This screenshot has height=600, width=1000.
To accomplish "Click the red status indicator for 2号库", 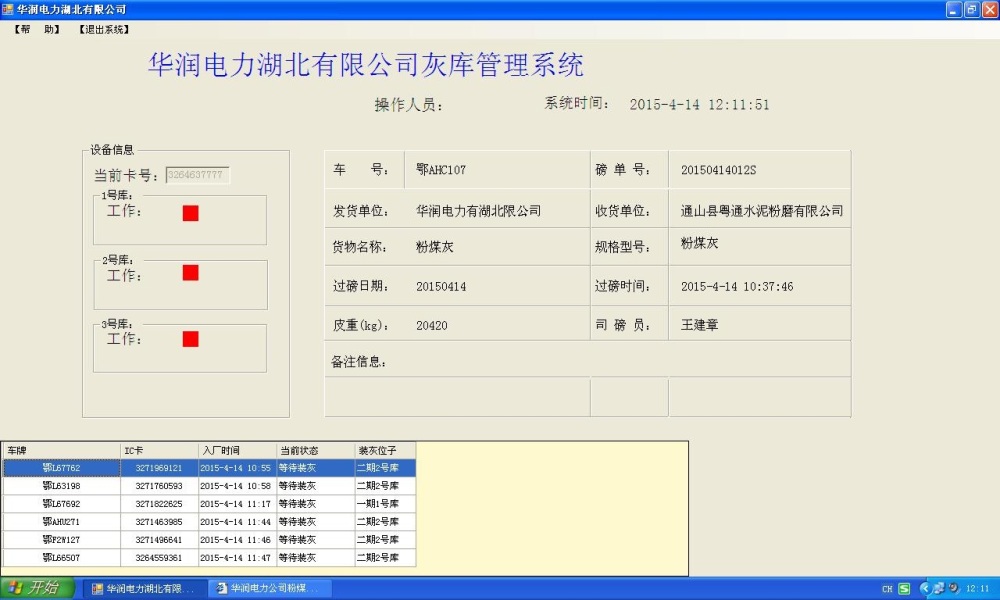I will [x=191, y=273].
